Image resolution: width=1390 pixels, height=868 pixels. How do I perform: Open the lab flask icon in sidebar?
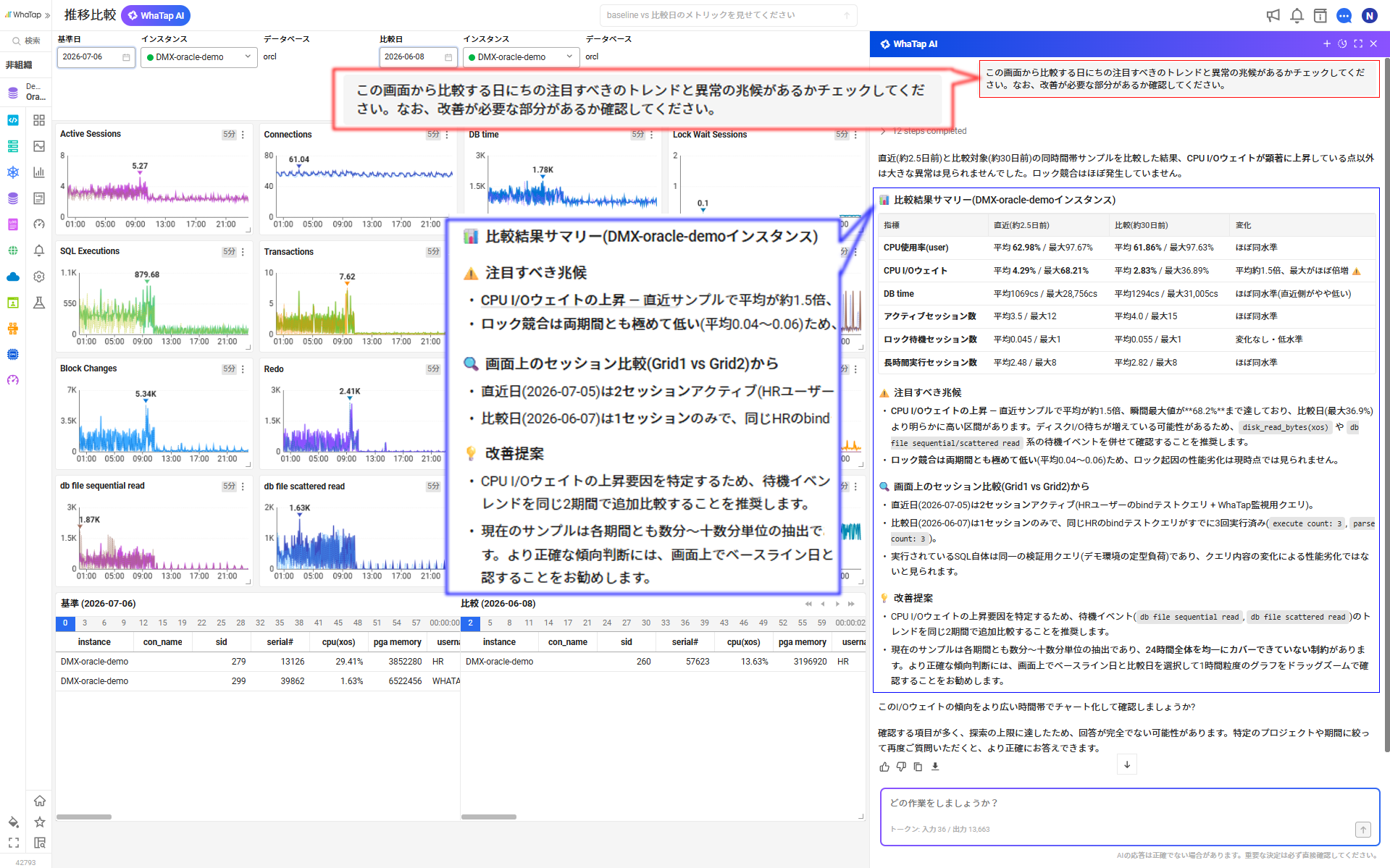pos(39,303)
